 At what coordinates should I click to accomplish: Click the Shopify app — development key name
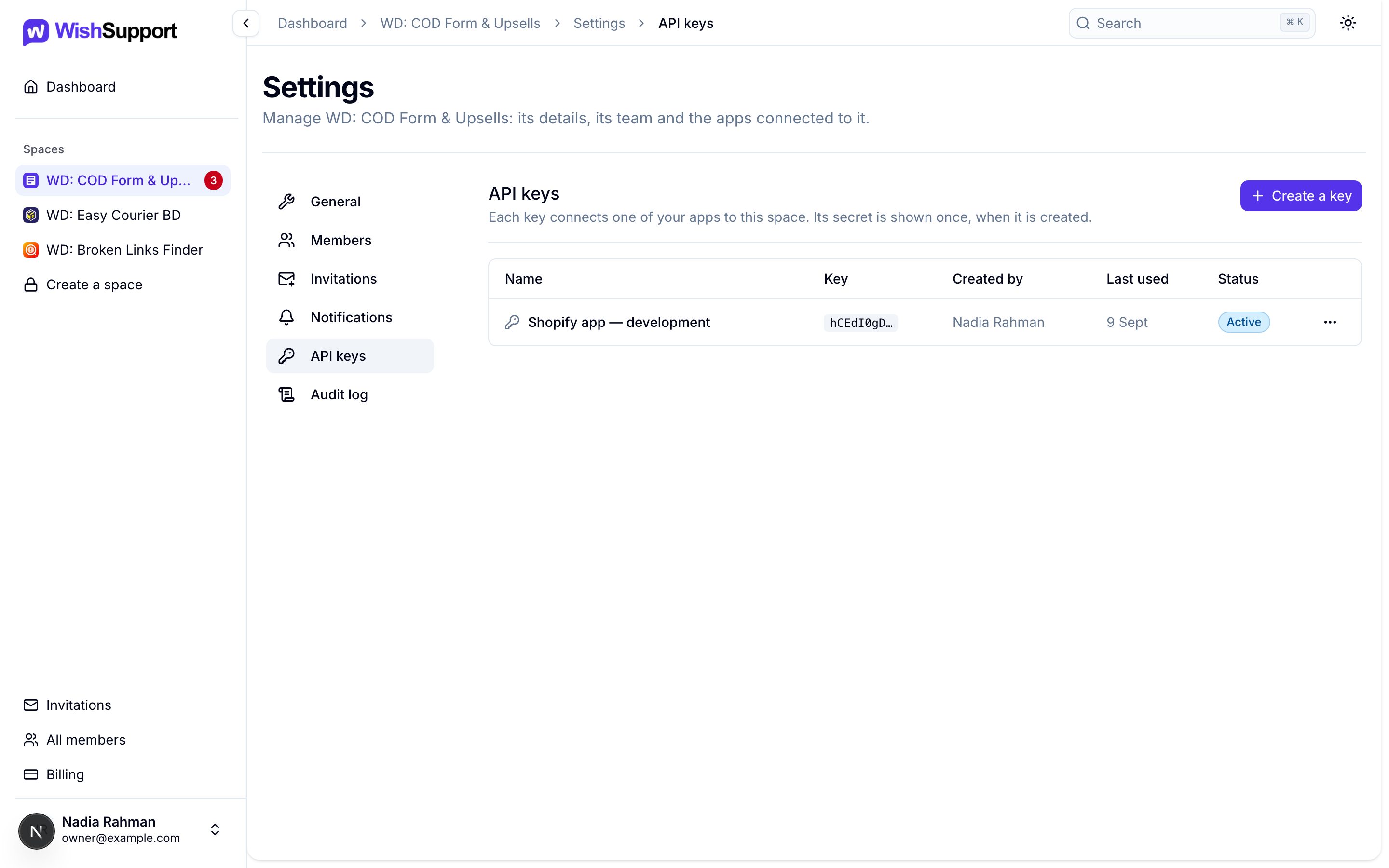(619, 322)
